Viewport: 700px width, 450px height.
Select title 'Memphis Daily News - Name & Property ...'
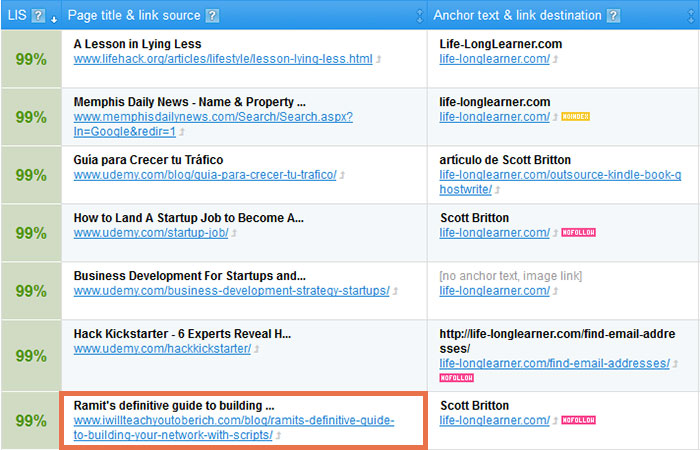click(190, 102)
